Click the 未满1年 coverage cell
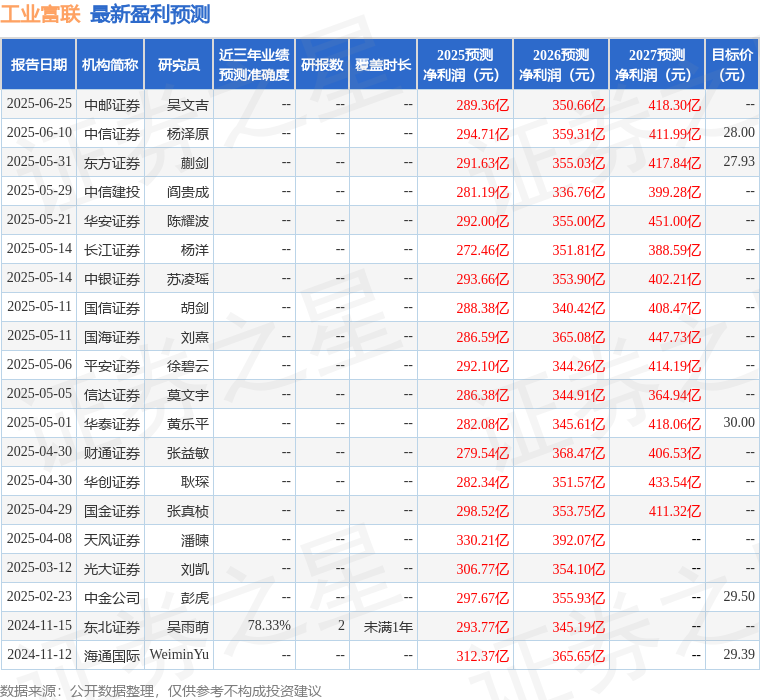This screenshot has height=700, width=760. (388, 627)
